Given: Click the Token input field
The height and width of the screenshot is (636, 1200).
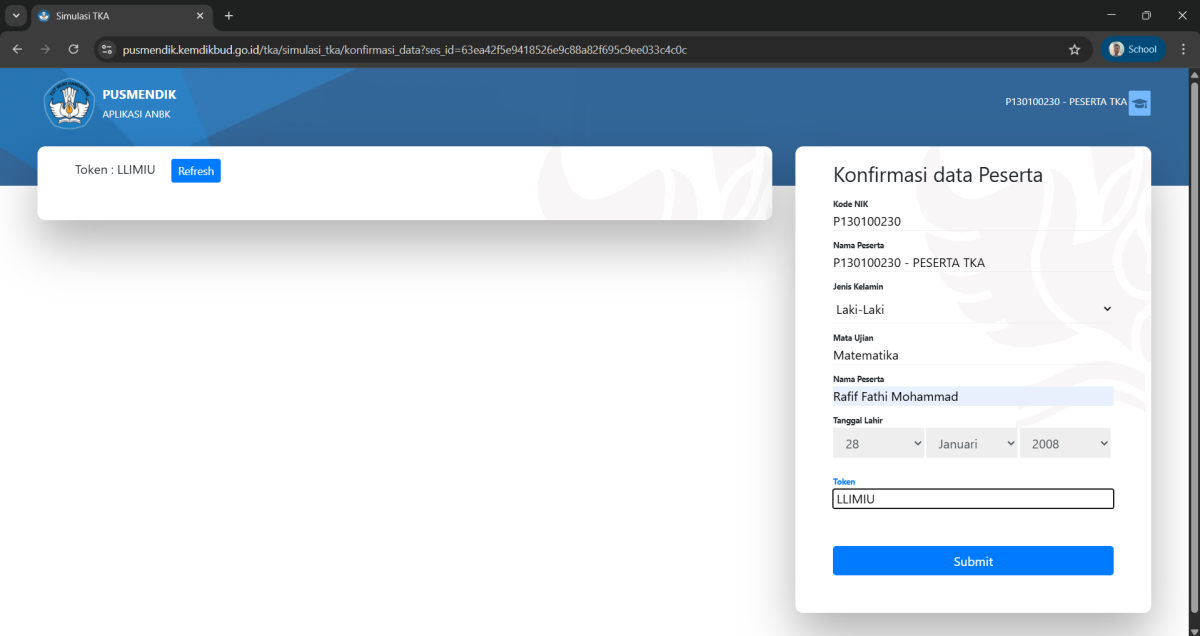Looking at the screenshot, I should (972, 499).
